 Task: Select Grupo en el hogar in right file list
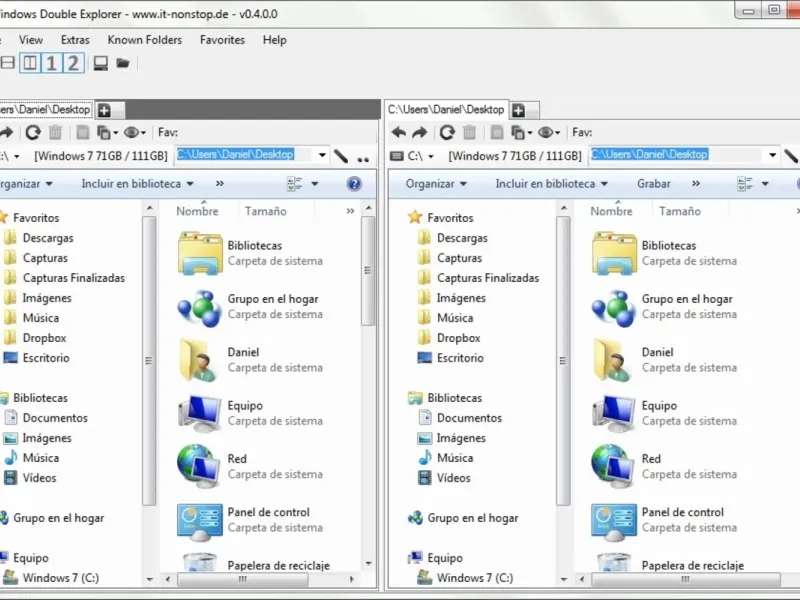pyautogui.click(x=664, y=307)
